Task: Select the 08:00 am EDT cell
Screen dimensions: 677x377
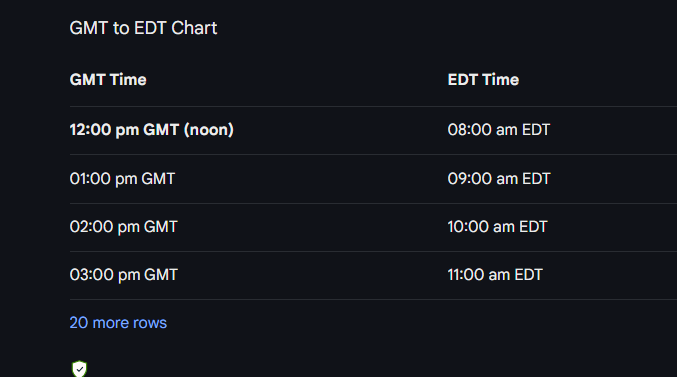Action: pyautogui.click(x=499, y=130)
